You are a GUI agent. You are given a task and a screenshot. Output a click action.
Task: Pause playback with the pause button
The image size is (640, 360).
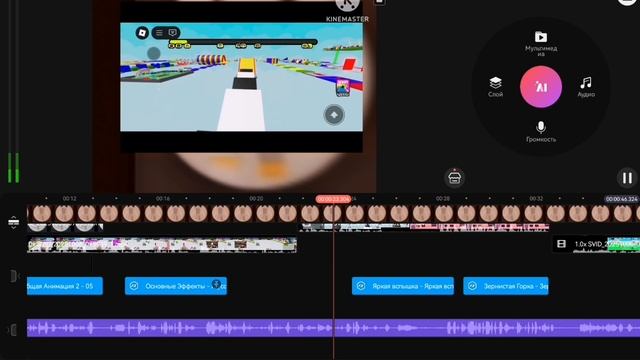[x=627, y=178]
